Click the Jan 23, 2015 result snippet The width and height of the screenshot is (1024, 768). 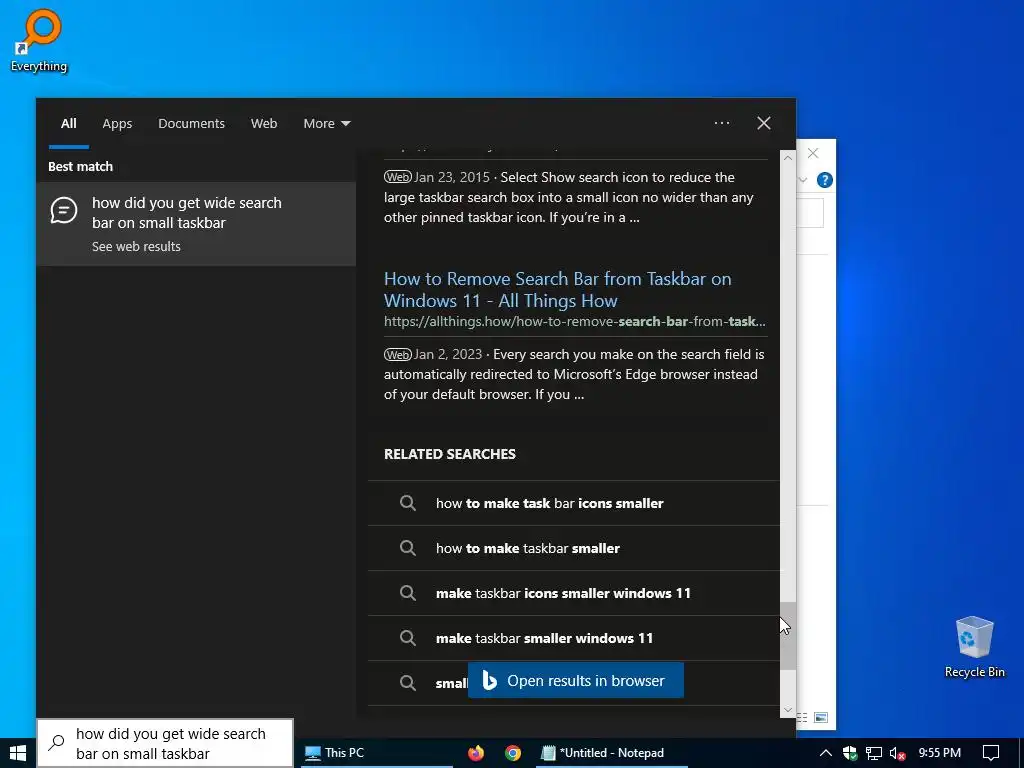point(569,197)
